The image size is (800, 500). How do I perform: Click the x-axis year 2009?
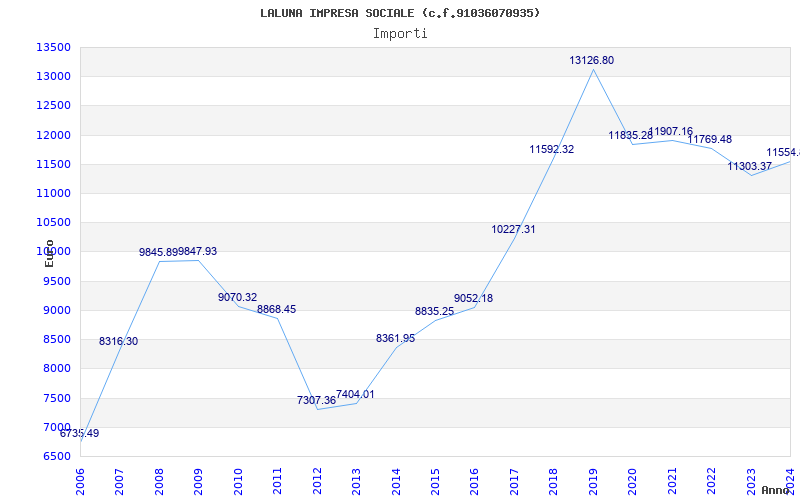pos(198,483)
